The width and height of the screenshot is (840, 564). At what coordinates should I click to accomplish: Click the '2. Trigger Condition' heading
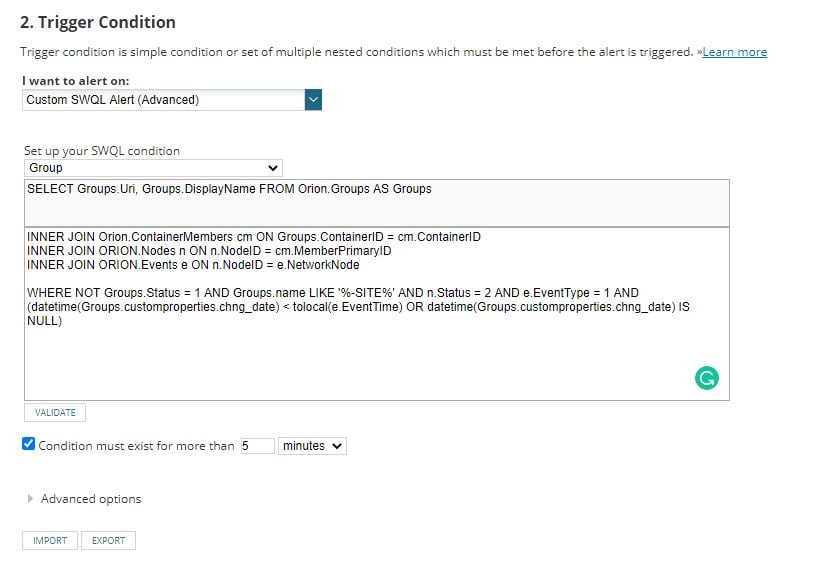[98, 22]
